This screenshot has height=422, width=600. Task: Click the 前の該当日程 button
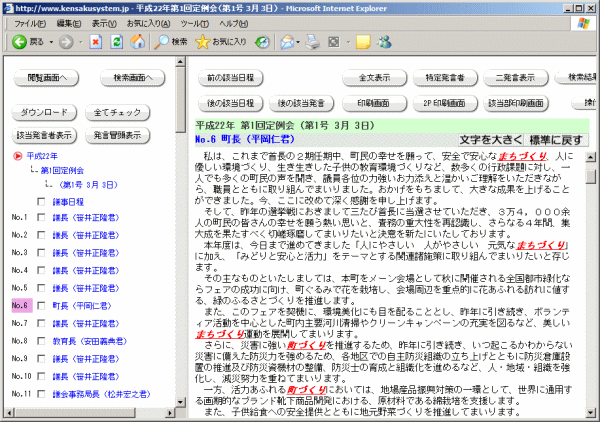(231, 78)
